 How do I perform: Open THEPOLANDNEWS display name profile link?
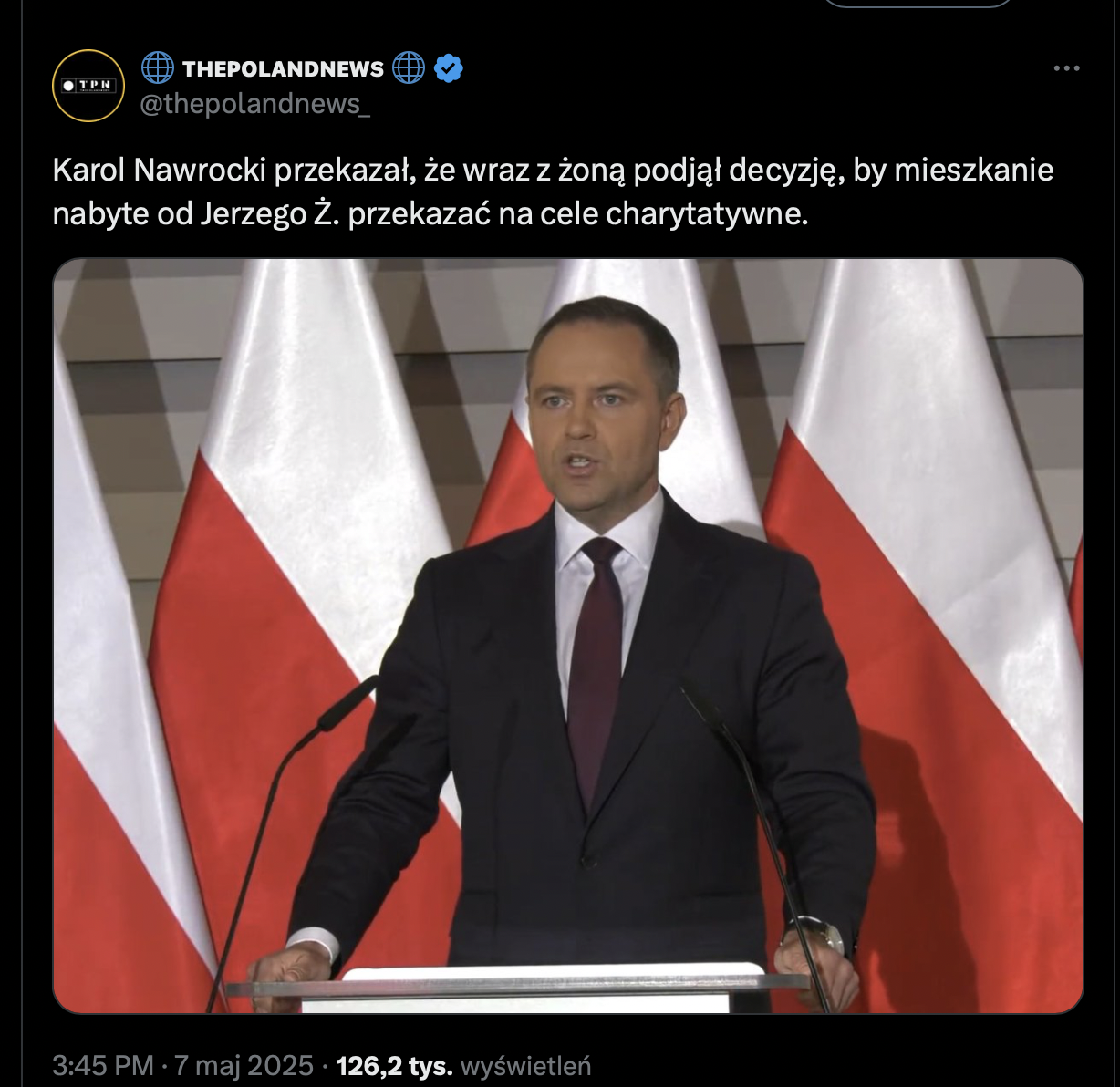(x=283, y=69)
